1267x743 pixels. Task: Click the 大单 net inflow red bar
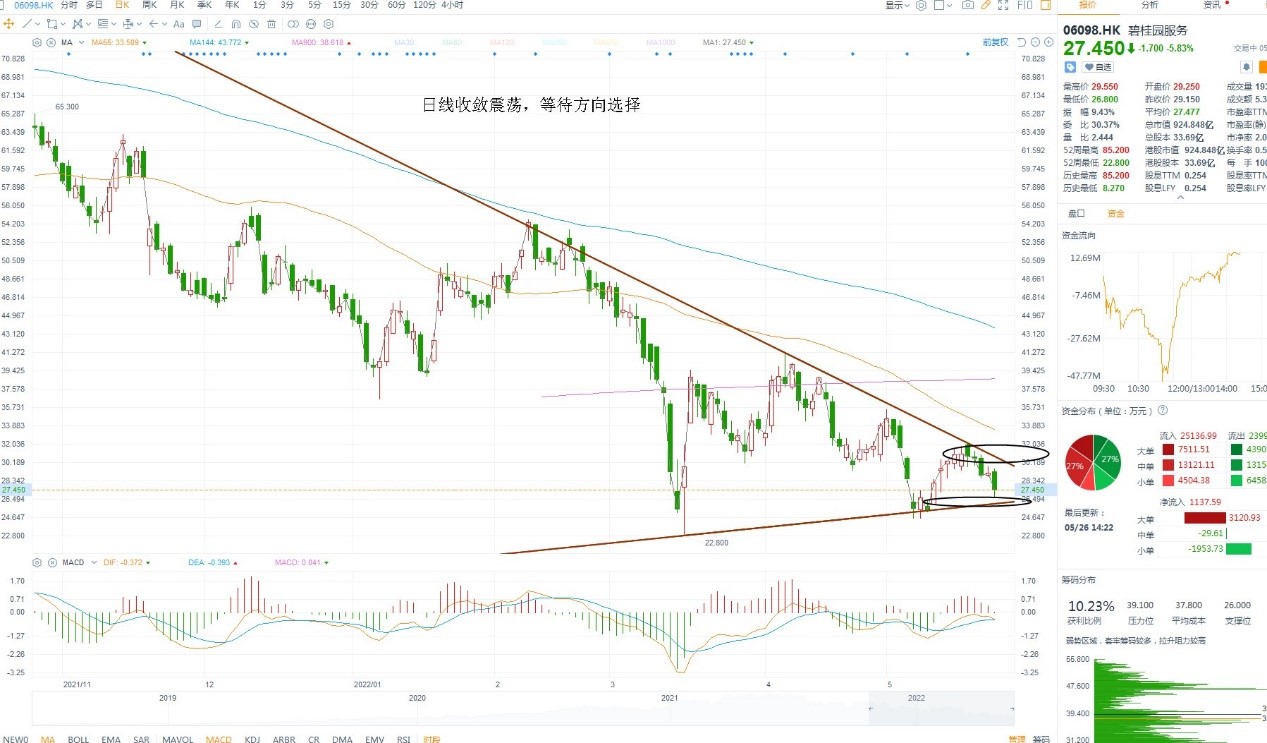1206,518
